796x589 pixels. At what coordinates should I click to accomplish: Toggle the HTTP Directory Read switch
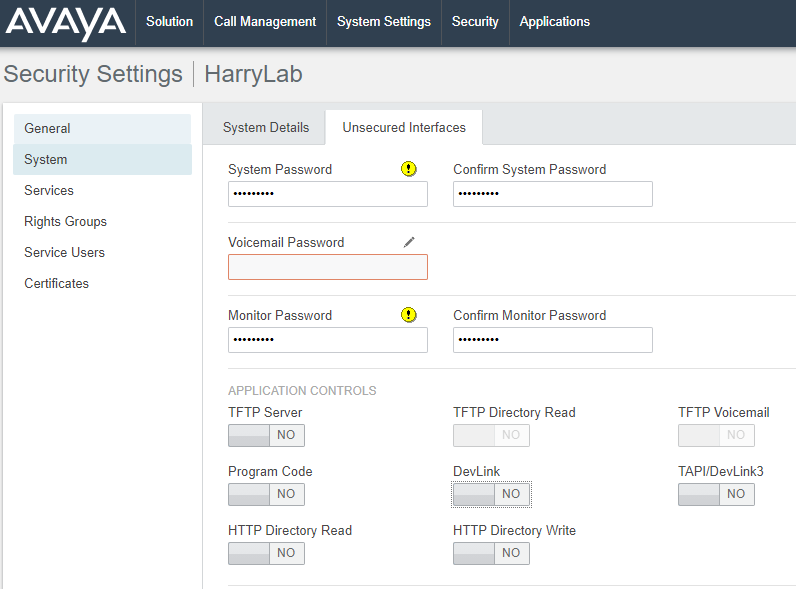pyautogui.click(x=267, y=553)
